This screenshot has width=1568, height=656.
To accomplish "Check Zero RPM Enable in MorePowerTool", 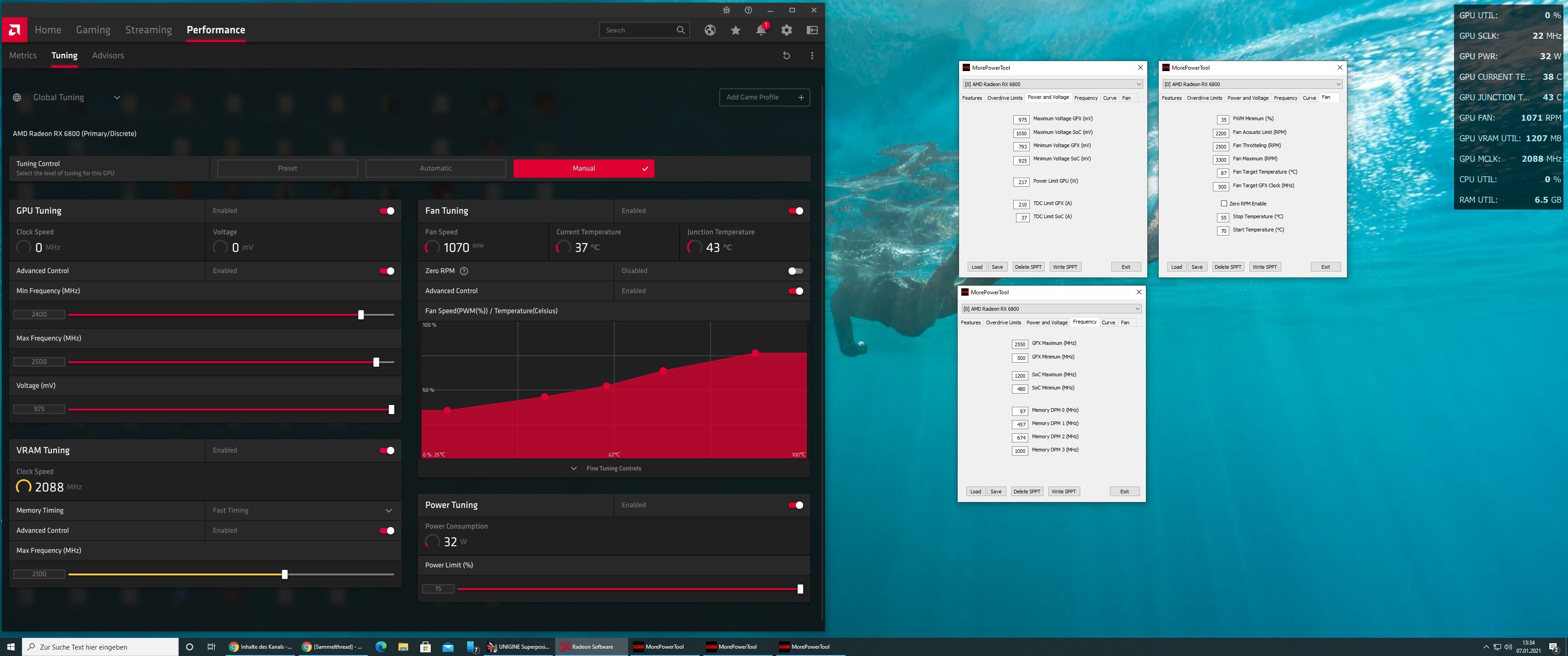I will (x=1223, y=204).
